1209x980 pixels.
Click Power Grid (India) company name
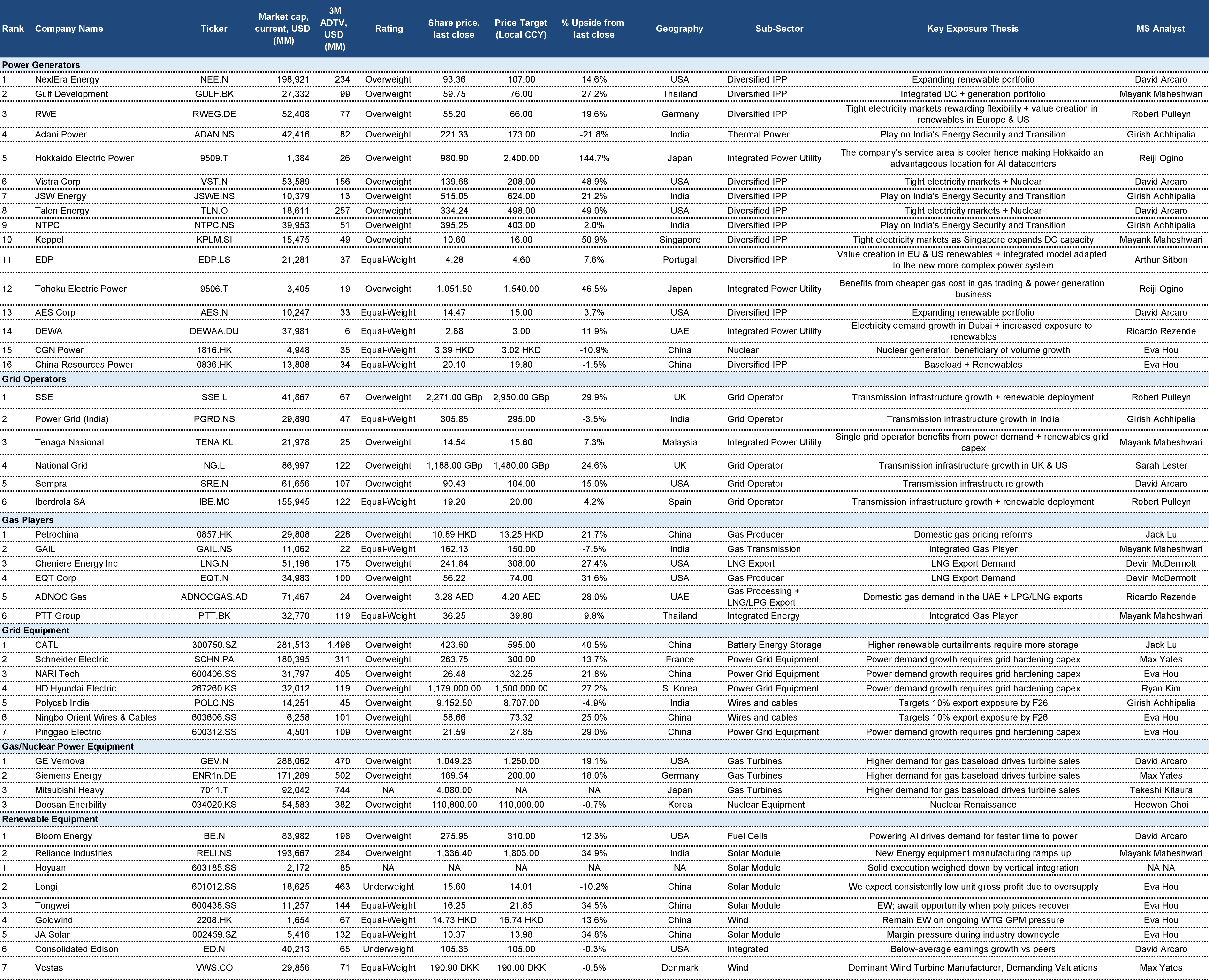coord(72,419)
